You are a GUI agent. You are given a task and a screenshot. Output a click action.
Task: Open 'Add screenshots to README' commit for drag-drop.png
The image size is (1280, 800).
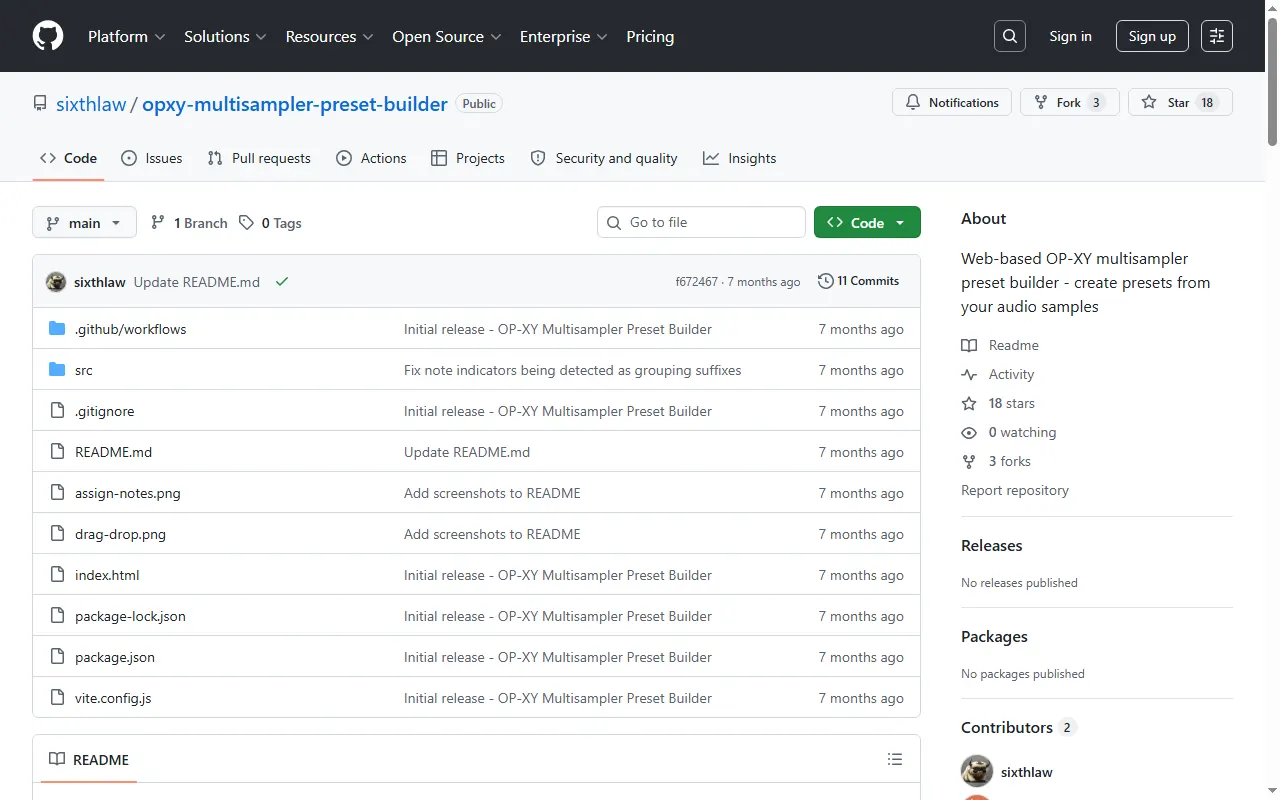492,534
